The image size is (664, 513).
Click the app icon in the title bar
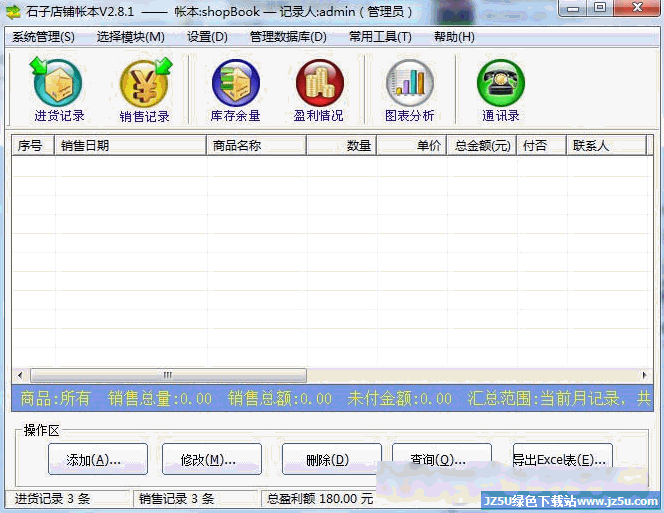tap(12, 12)
